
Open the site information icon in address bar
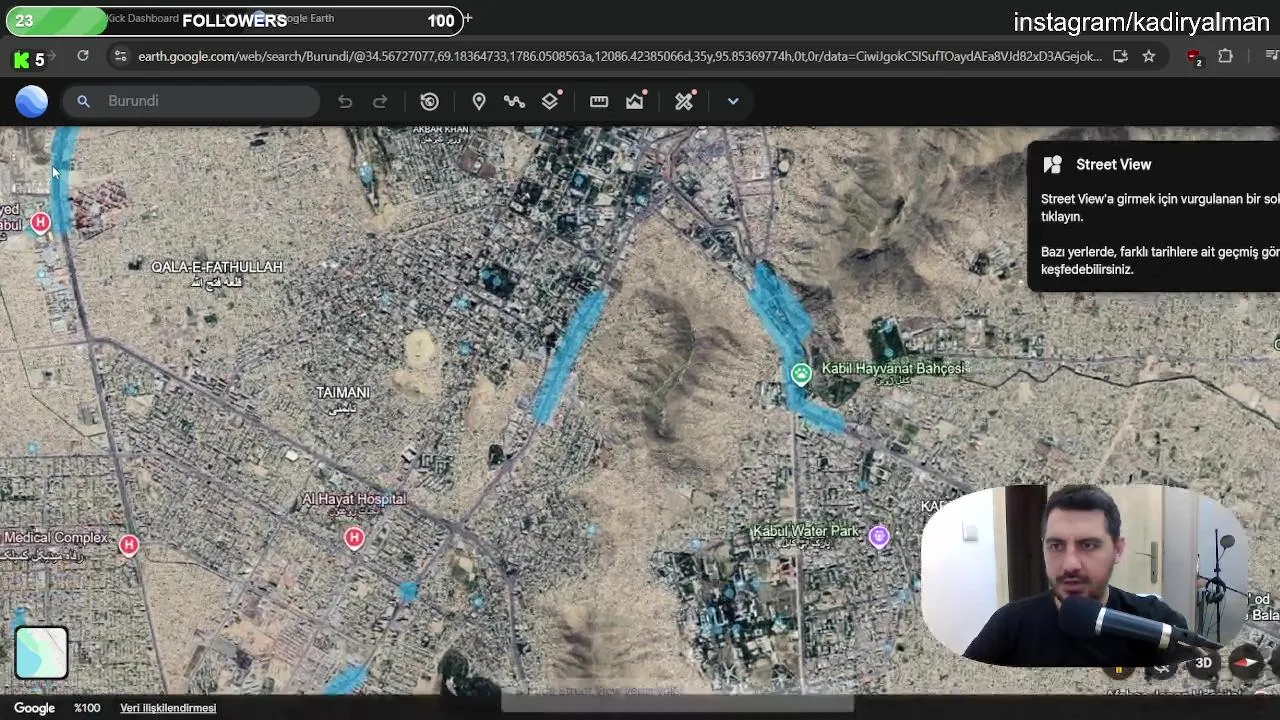click(121, 57)
